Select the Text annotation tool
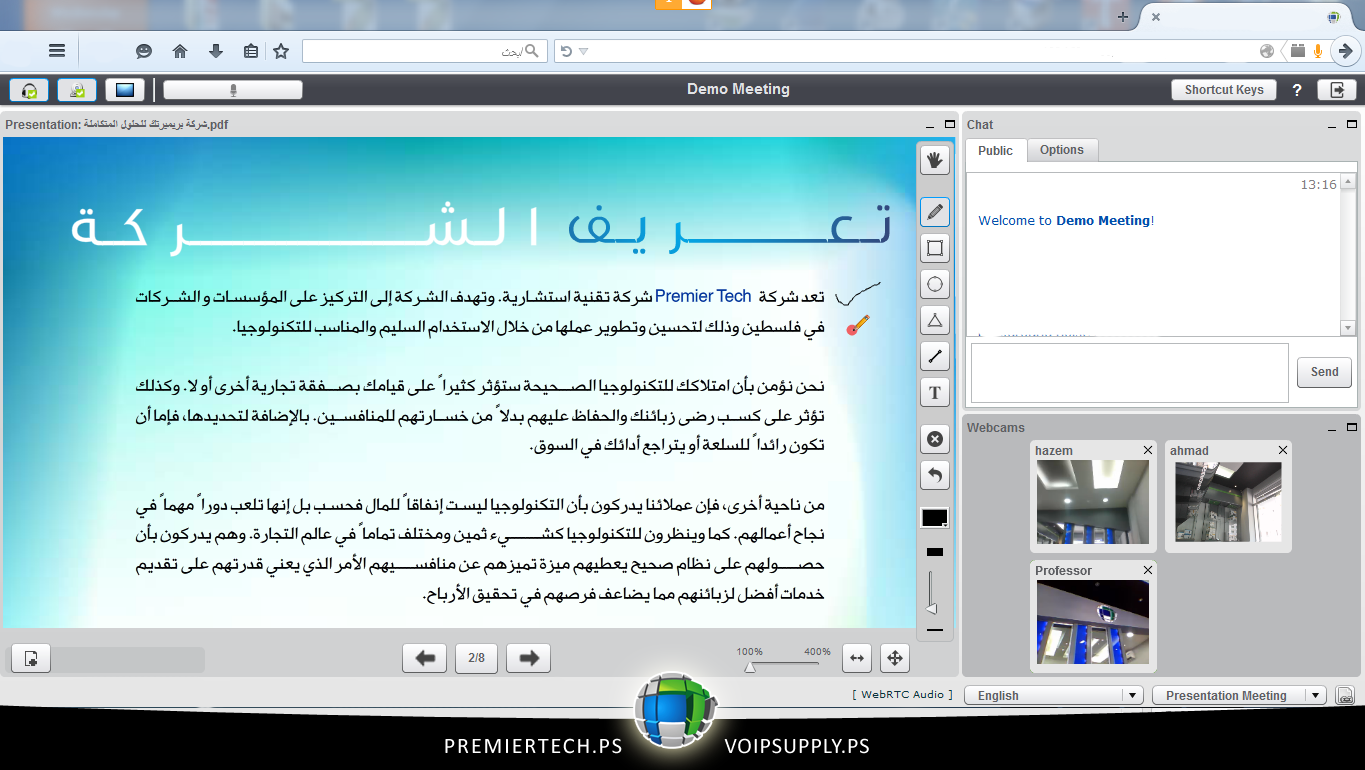This screenshot has width=1365, height=770. [935, 392]
